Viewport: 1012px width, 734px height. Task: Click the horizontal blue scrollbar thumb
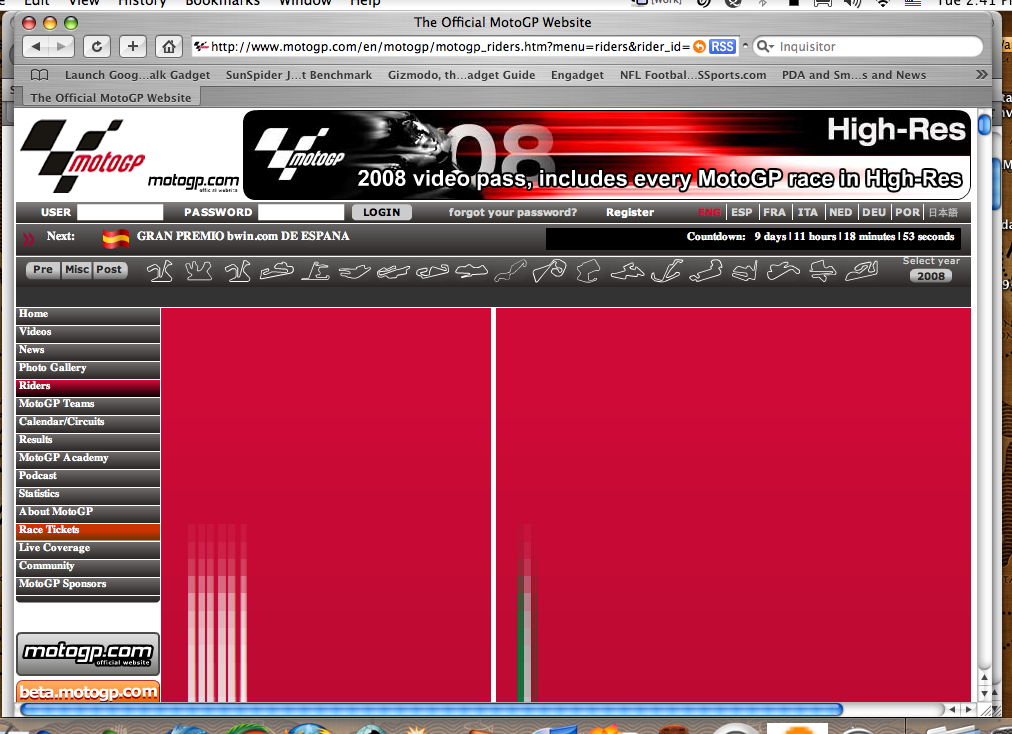tap(431, 709)
